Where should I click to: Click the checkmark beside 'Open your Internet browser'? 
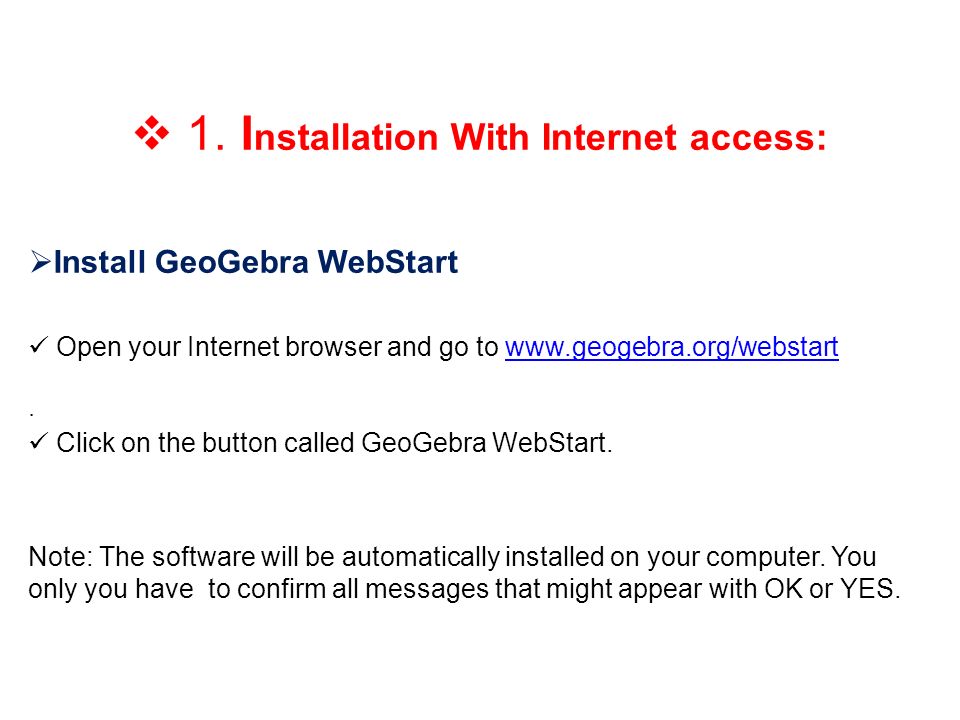pos(39,345)
